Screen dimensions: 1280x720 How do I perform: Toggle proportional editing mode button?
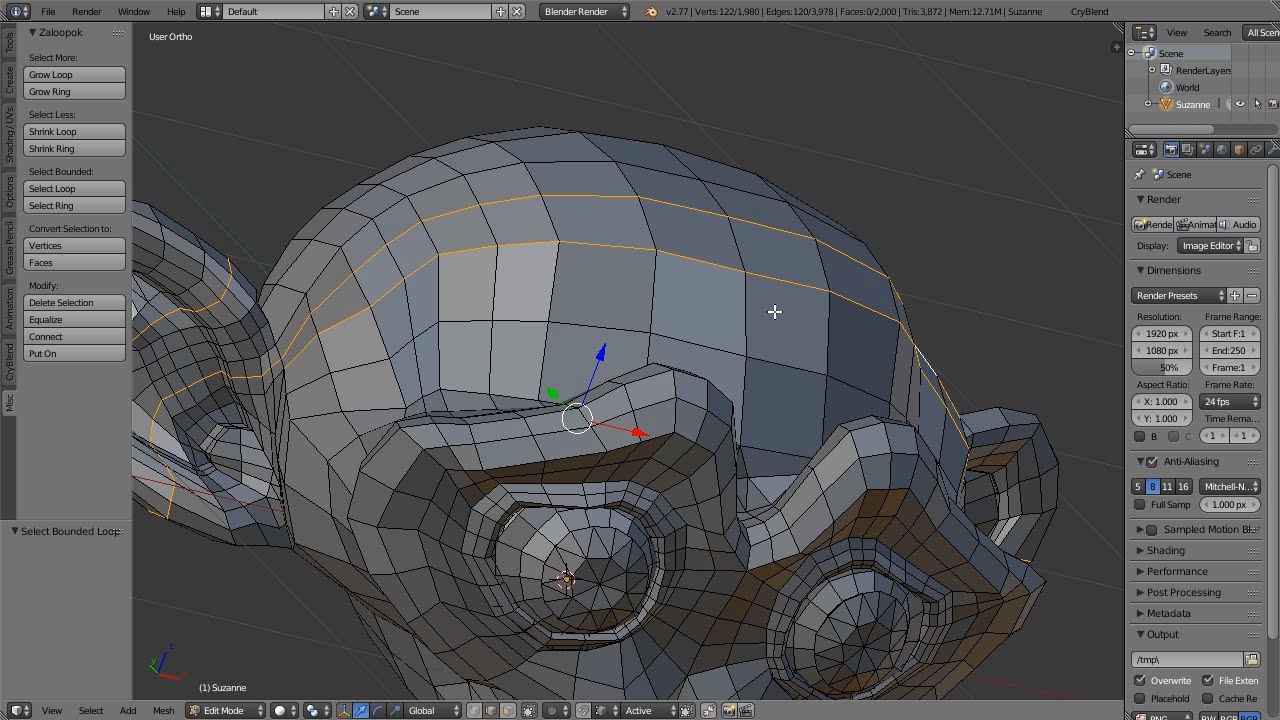[x=556, y=711]
